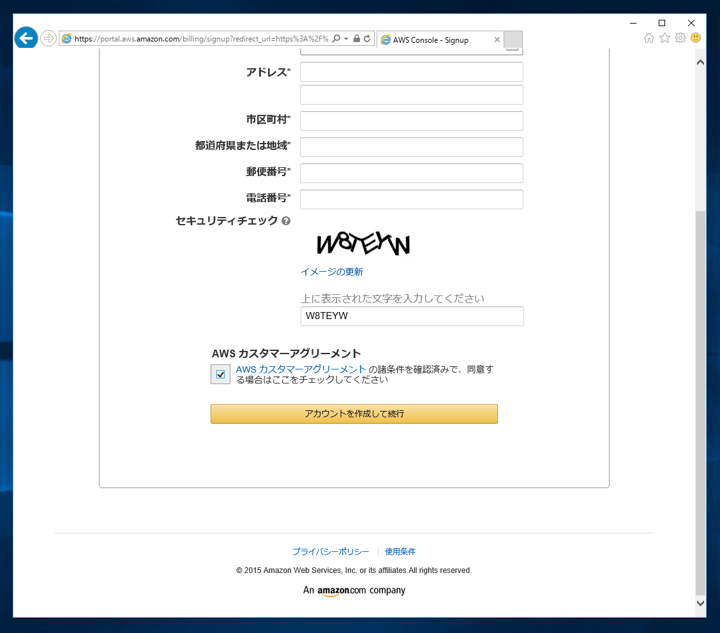Minimize the browser window
720x633 pixels.
coord(633,23)
